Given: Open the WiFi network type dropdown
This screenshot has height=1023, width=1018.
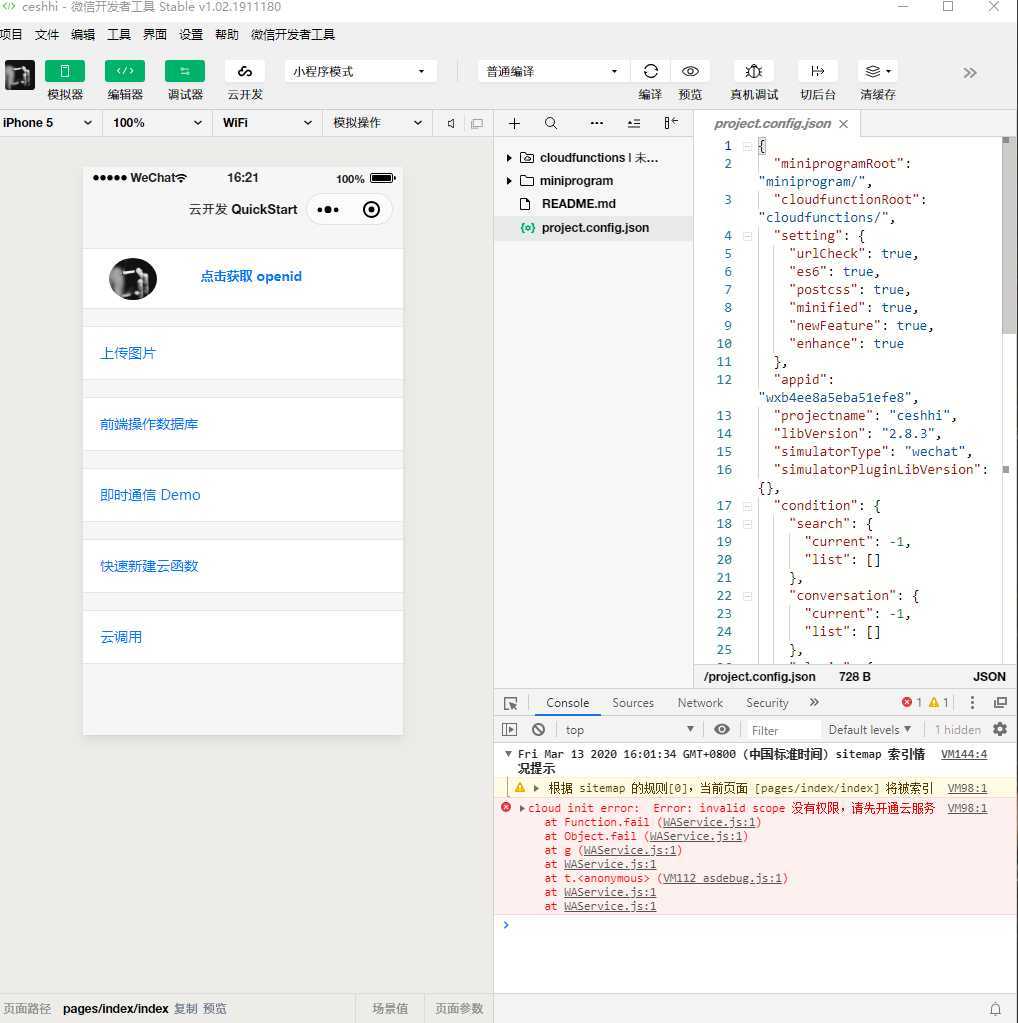Looking at the screenshot, I should (x=268, y=123).
